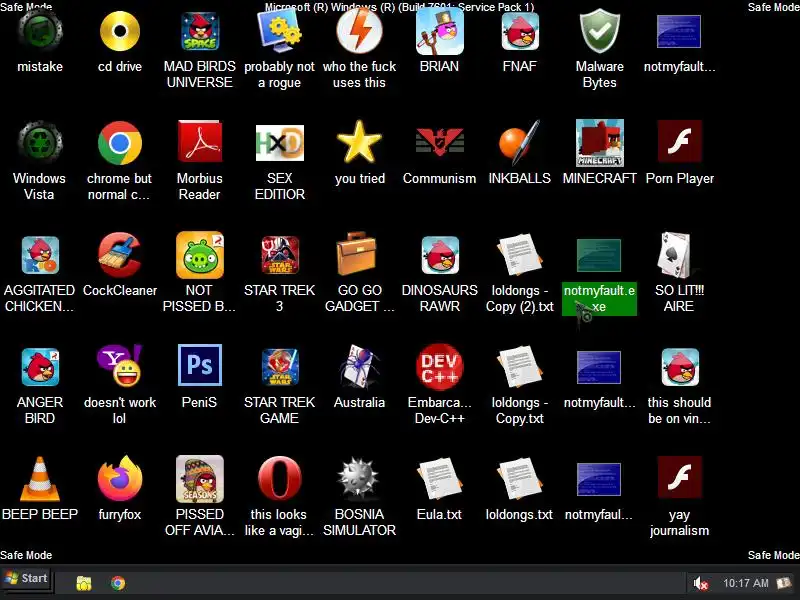Click the 10:17 AM taskbar clock
Screen dimensions: 800x600
745,583
